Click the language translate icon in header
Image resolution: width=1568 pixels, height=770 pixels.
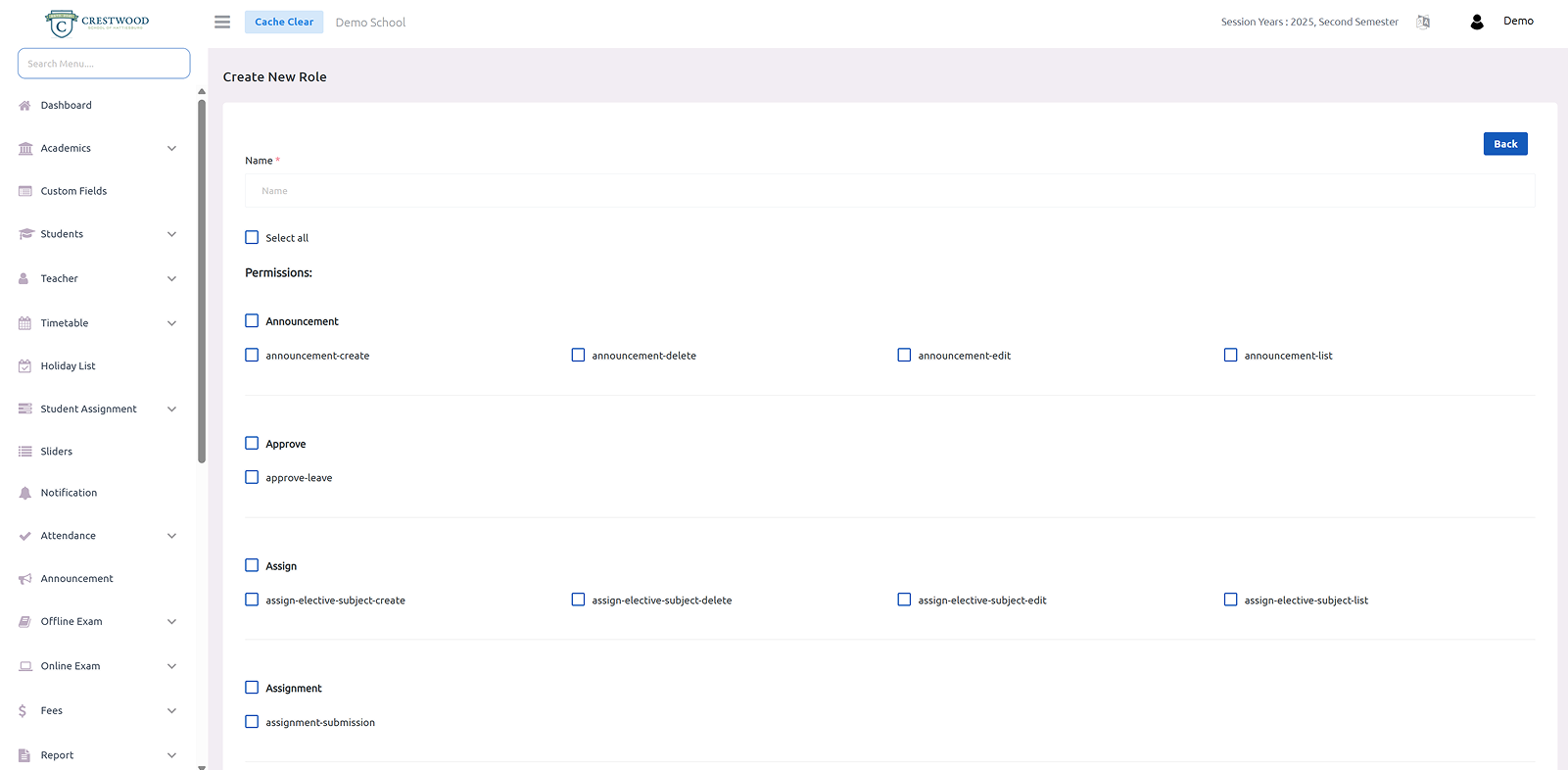click(1423, 22)
